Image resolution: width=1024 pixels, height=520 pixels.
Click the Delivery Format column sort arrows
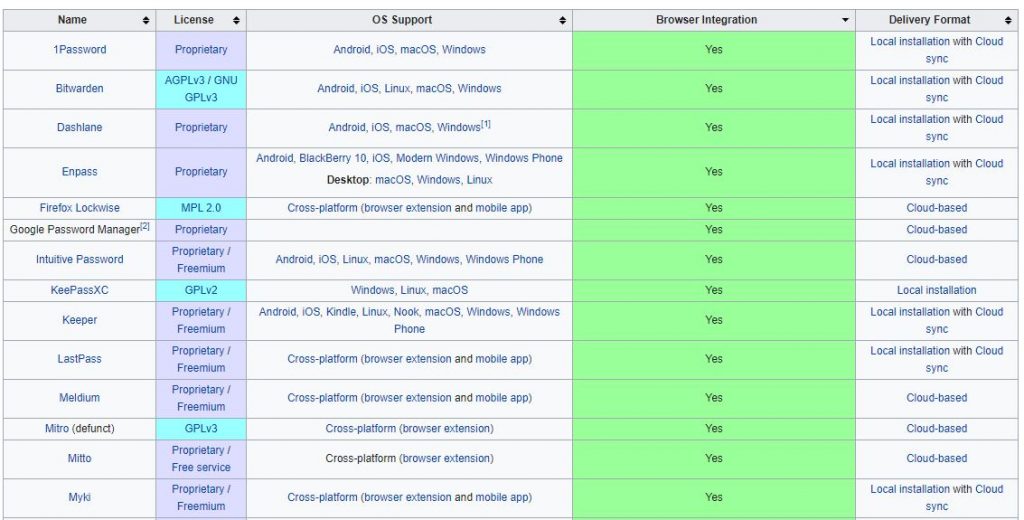tap(1008, 20)
